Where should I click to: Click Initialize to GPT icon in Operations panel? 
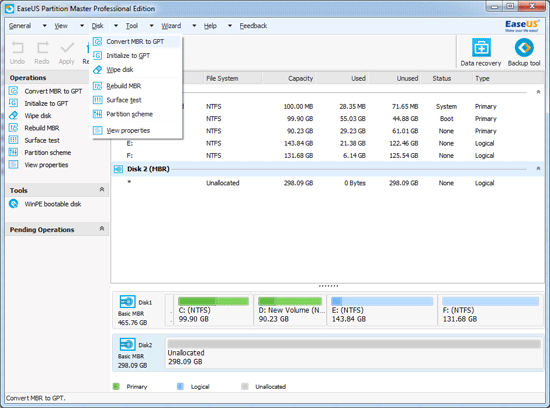tap(13, 103)
